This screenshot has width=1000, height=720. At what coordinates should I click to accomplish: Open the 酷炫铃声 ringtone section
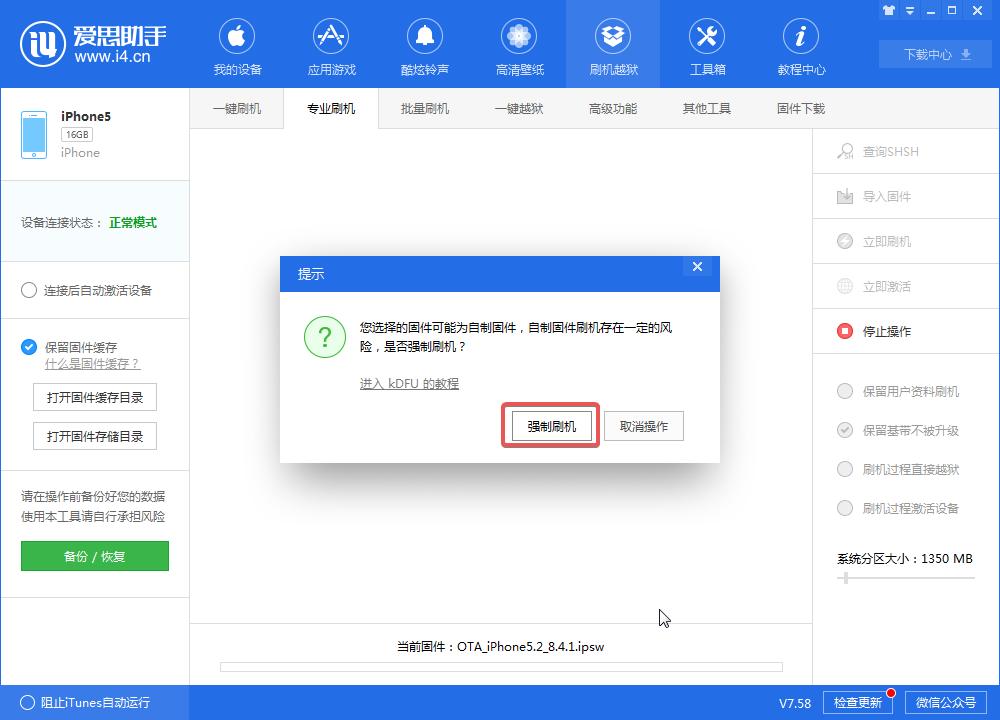click(424, 44)
